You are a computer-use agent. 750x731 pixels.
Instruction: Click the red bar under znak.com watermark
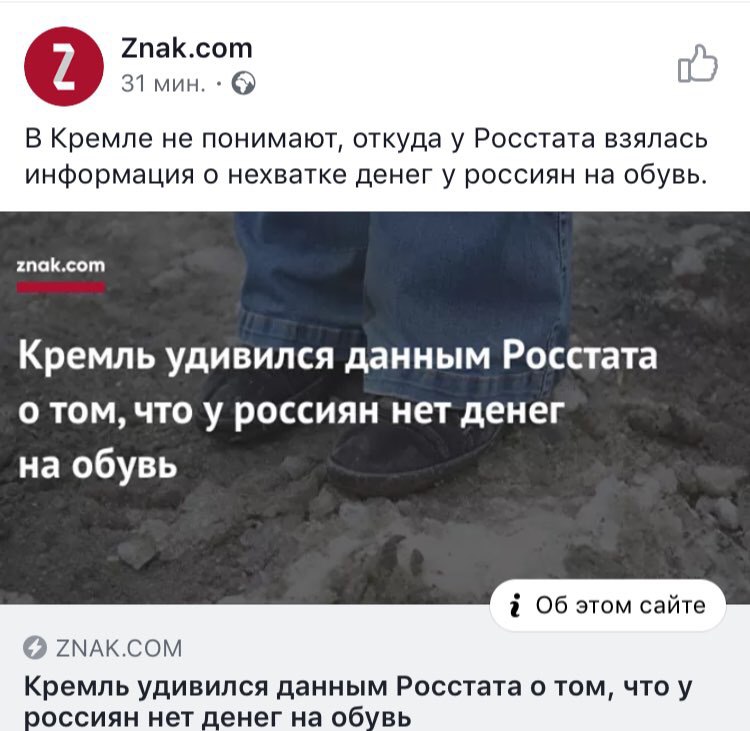tap(61, 287)
